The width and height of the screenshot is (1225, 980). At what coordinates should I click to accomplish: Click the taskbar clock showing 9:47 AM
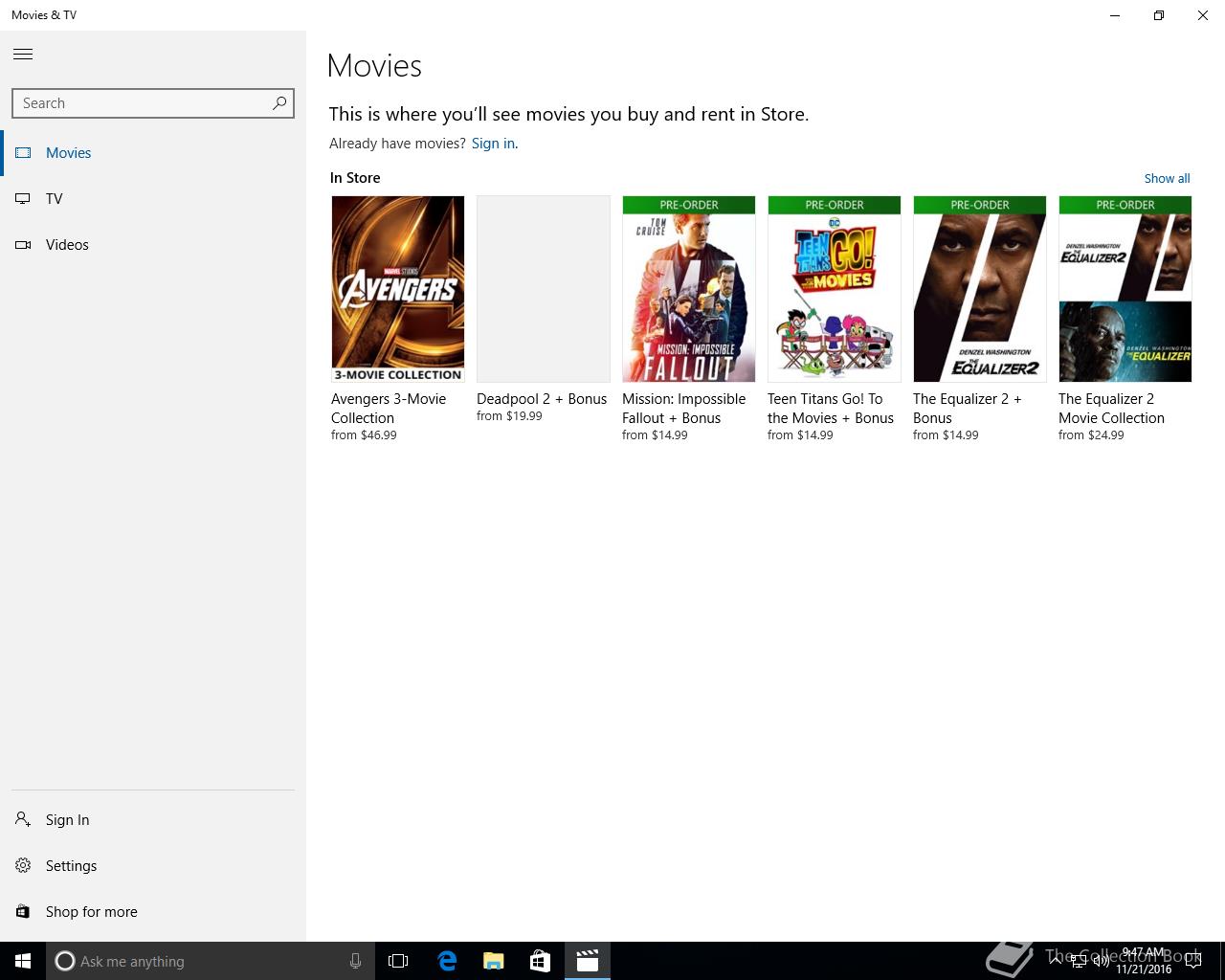(1144, 961)
